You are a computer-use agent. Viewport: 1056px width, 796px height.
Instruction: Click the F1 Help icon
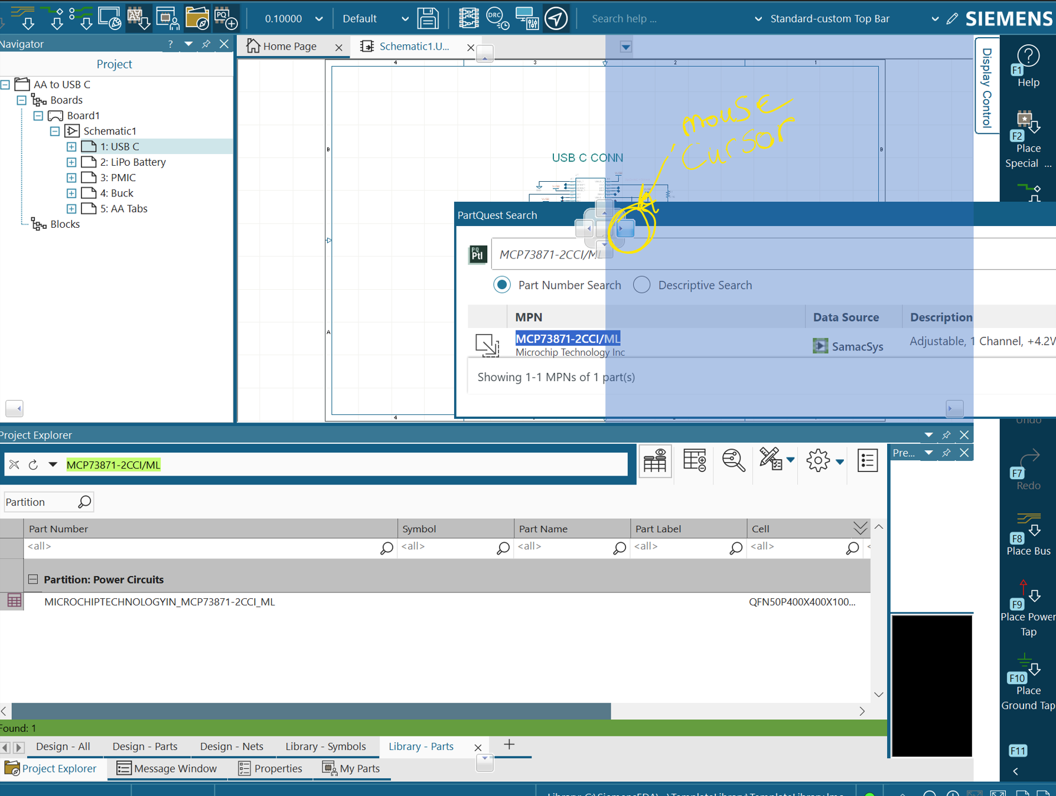(x=1028, y=59)
